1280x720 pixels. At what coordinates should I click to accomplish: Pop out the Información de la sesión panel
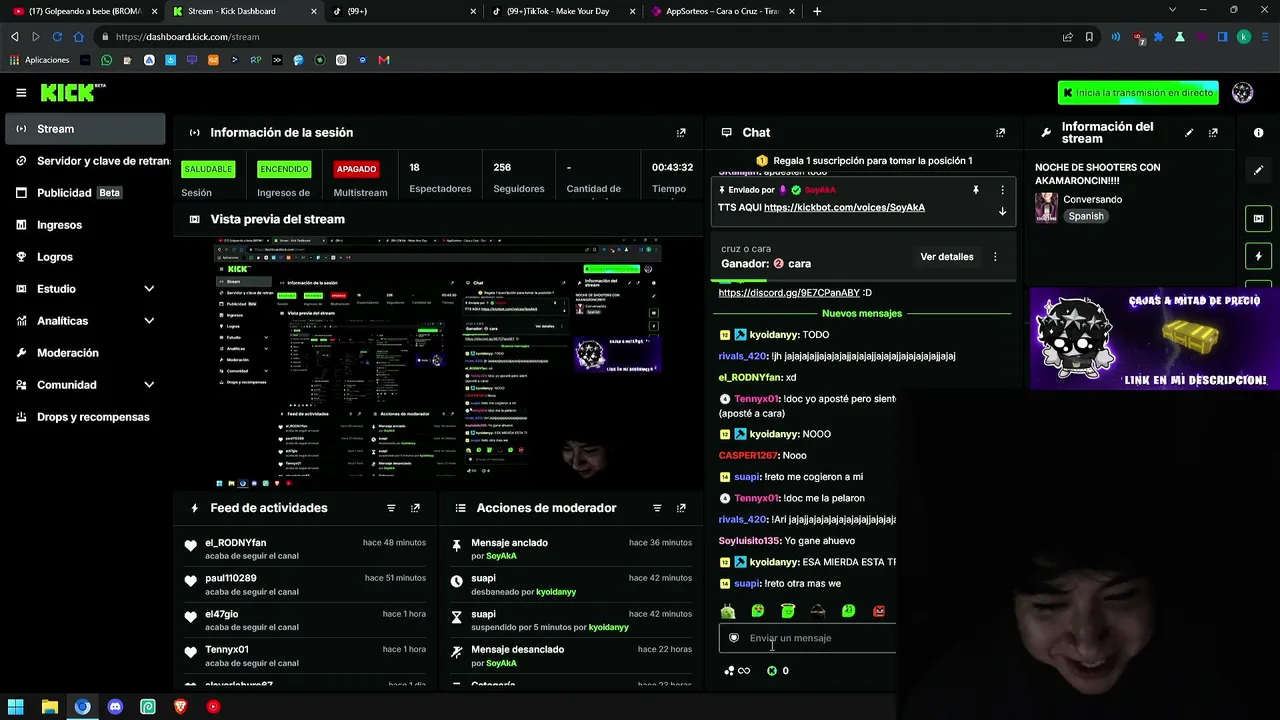coord(681,132)
